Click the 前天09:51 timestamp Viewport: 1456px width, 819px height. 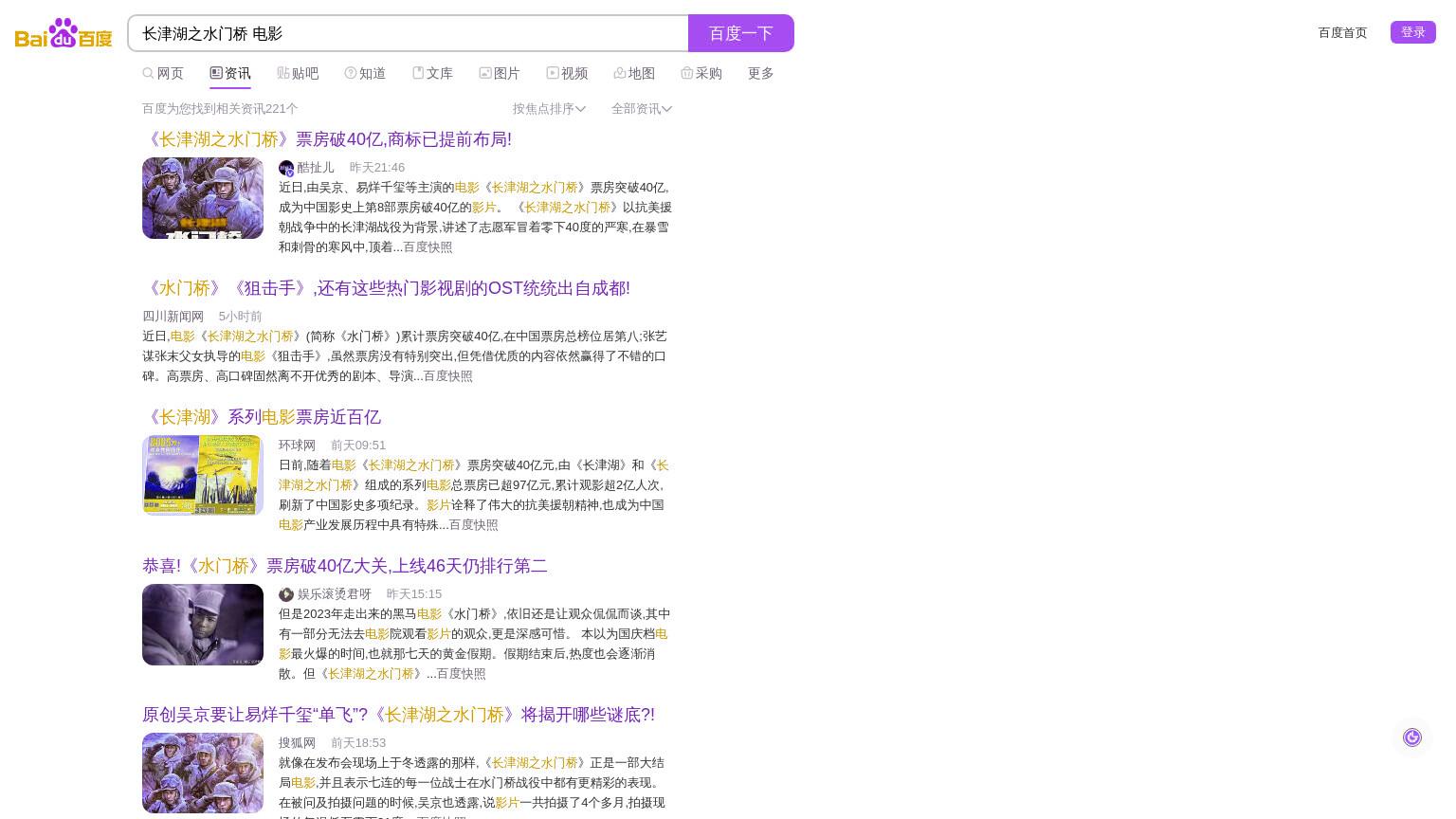tap(358, 445)
